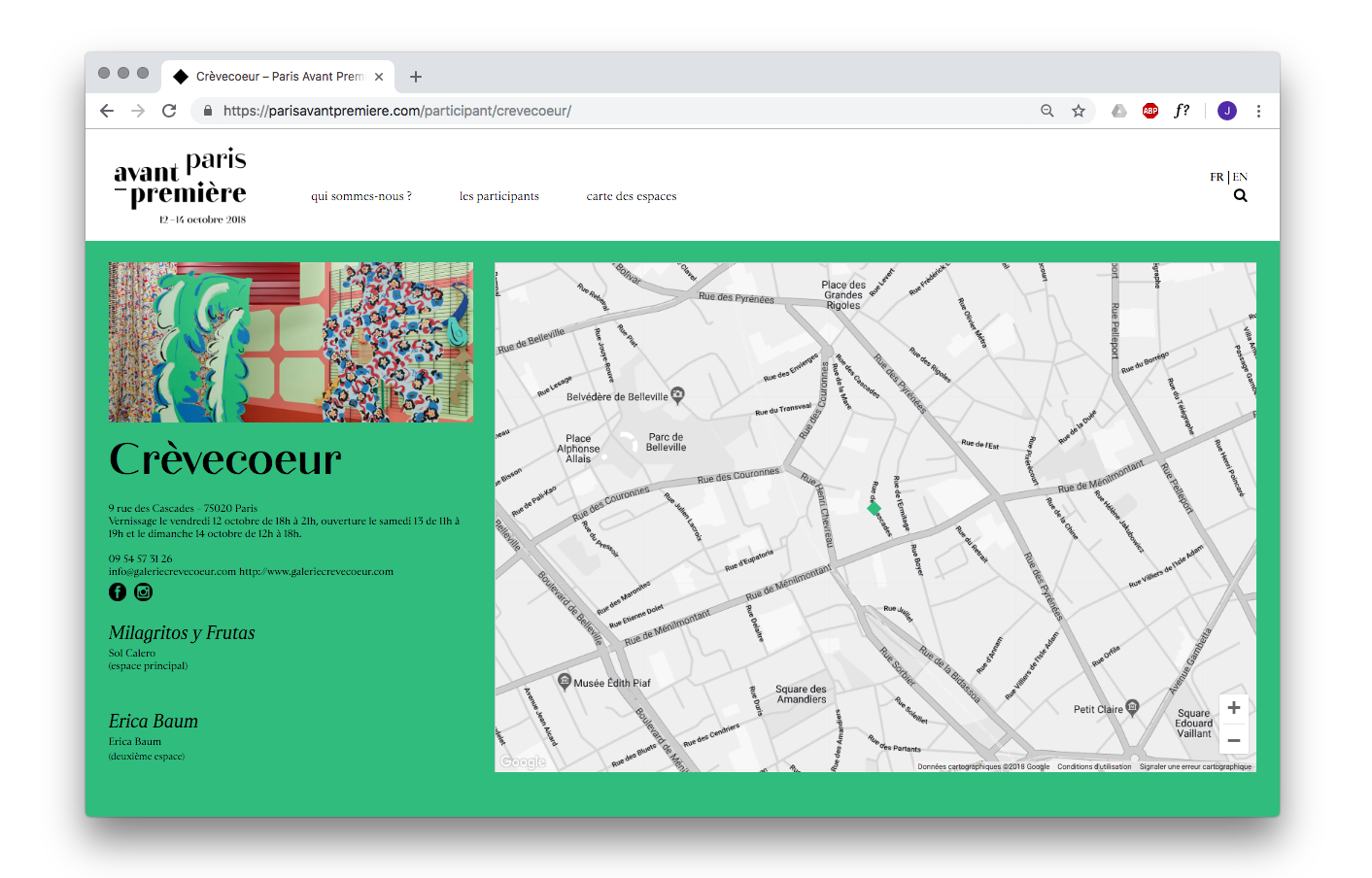Open the gallery's Instagram icon link
Image resolution: width=1372 pixels, height=878 pixels.
(143, 592)
